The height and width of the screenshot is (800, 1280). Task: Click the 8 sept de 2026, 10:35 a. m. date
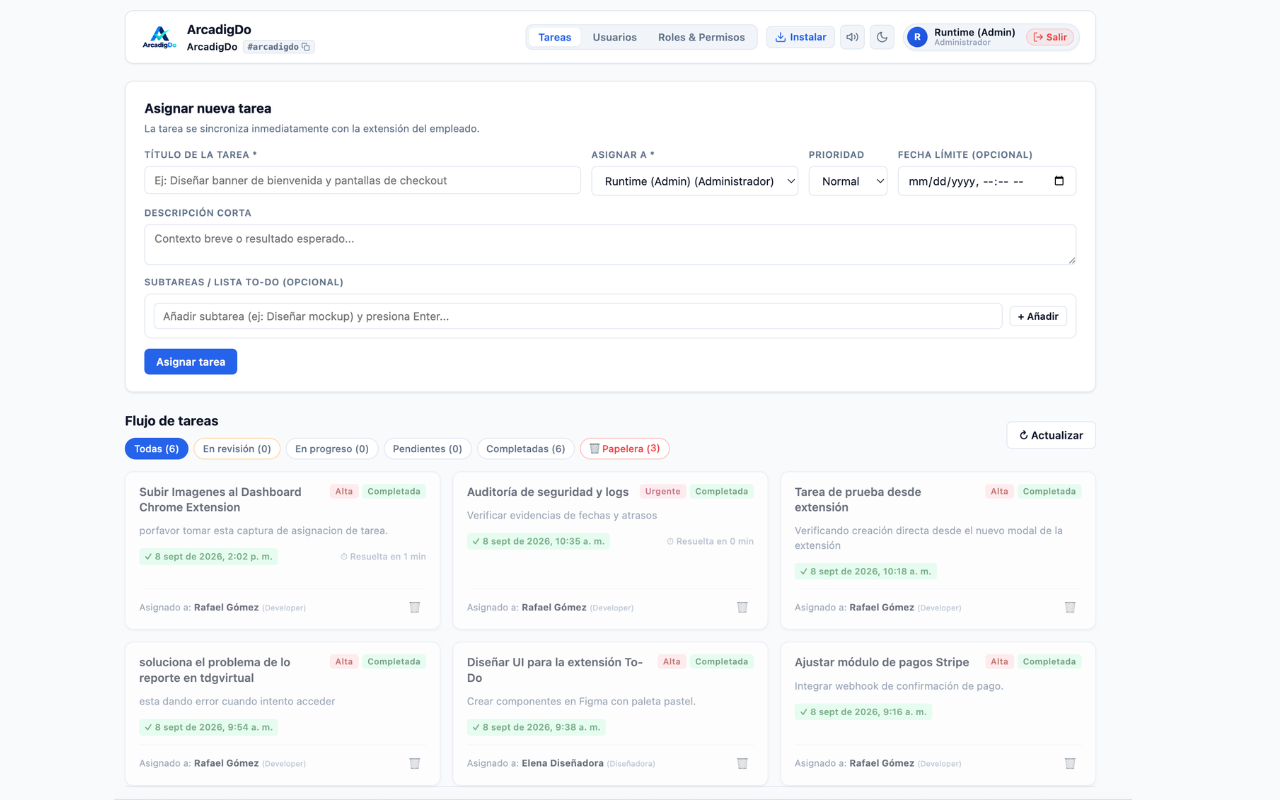pos(538,541)
